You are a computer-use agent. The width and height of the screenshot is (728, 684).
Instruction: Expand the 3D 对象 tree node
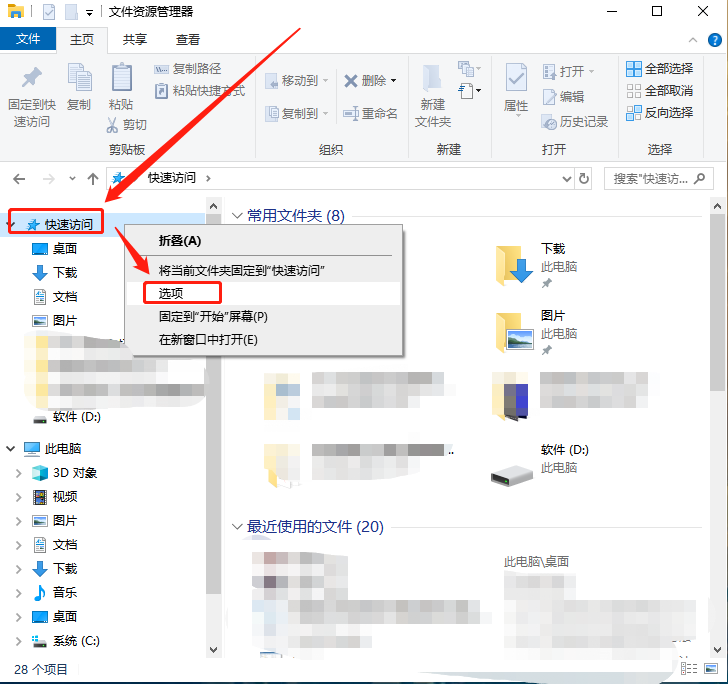point(19,473)
